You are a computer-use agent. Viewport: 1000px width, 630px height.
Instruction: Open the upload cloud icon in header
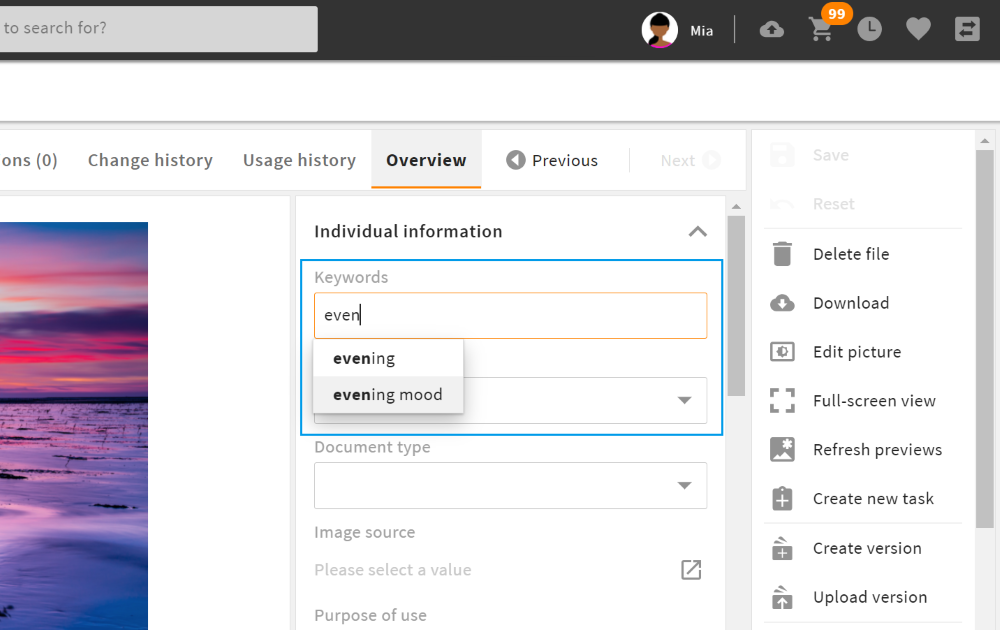[771, 30]
